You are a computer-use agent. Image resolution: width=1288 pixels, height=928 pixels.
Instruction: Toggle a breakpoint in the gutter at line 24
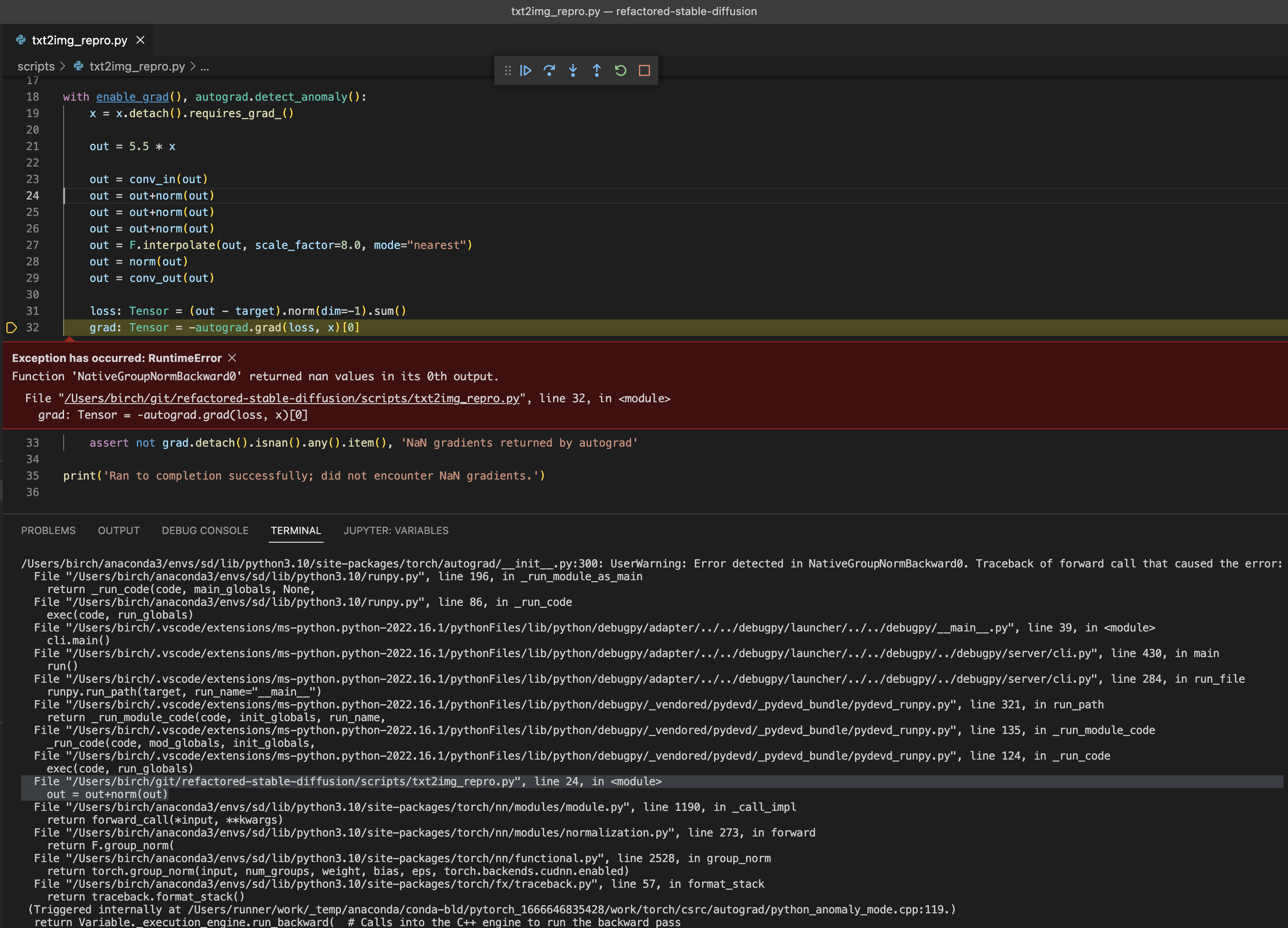[11, 196]
